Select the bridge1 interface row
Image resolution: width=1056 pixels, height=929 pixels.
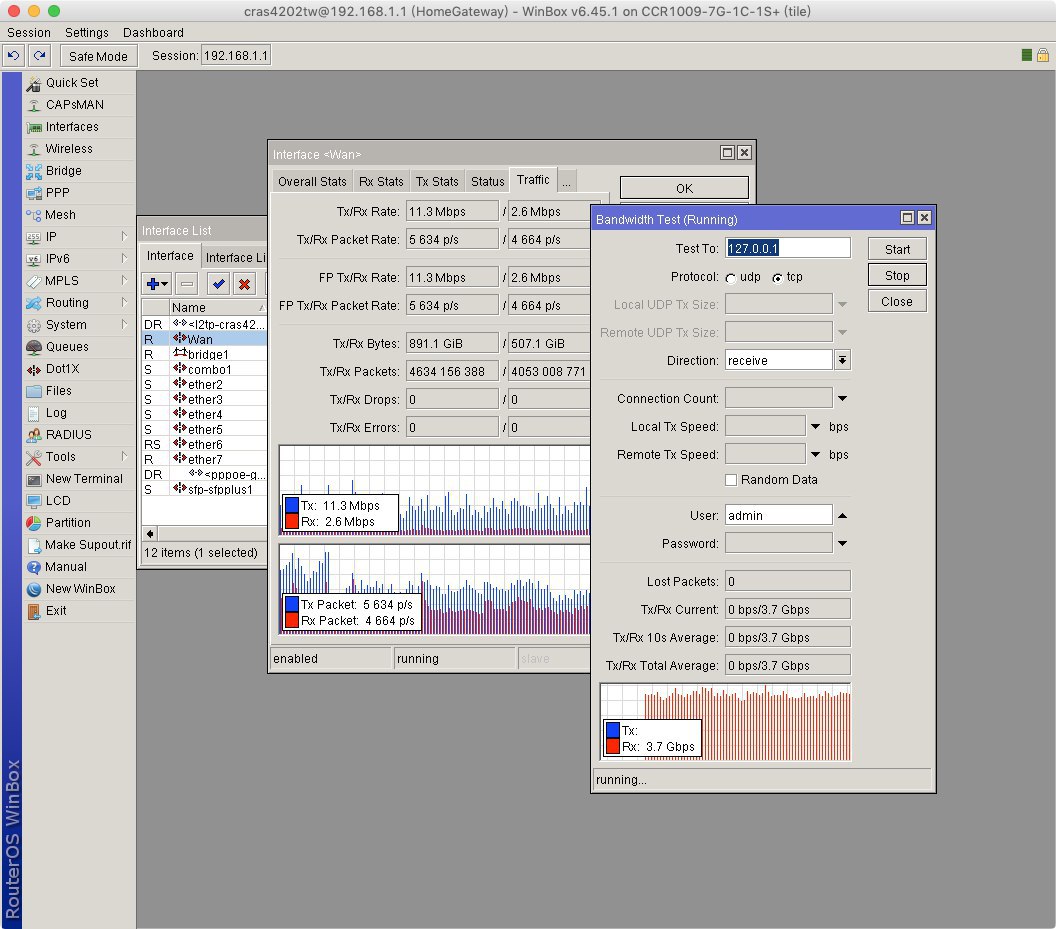[x=204, y=354]
